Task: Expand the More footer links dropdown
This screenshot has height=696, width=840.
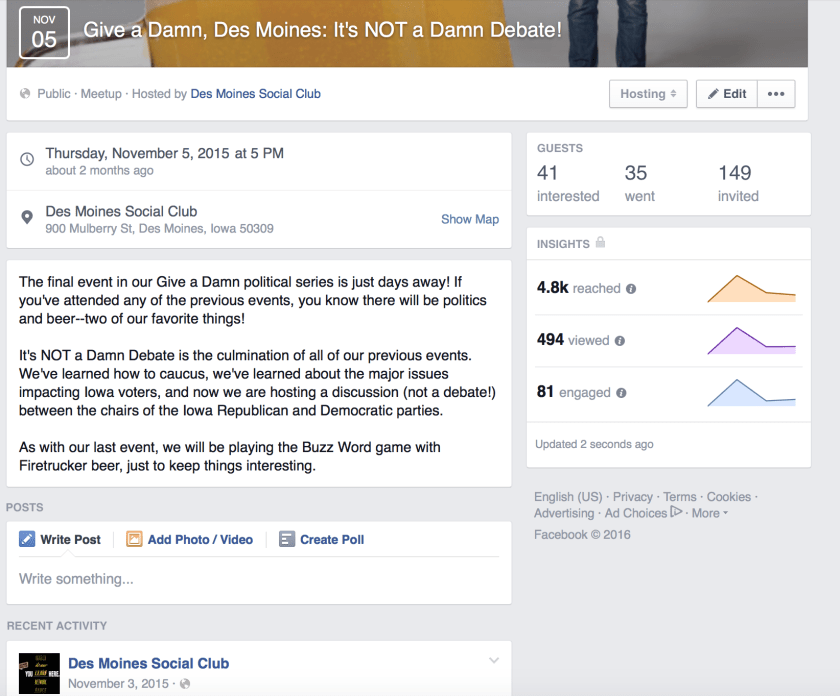Action: [709, 513]
